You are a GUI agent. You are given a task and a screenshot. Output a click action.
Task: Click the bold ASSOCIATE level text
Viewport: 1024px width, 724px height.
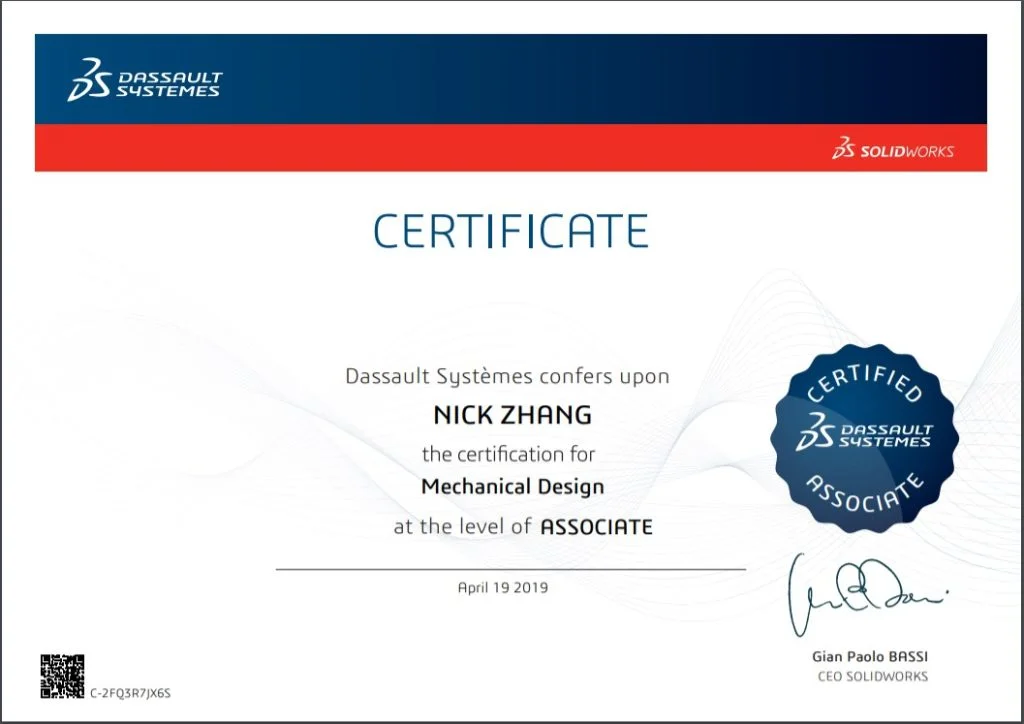pyautogui.click(x=596, y=527)
